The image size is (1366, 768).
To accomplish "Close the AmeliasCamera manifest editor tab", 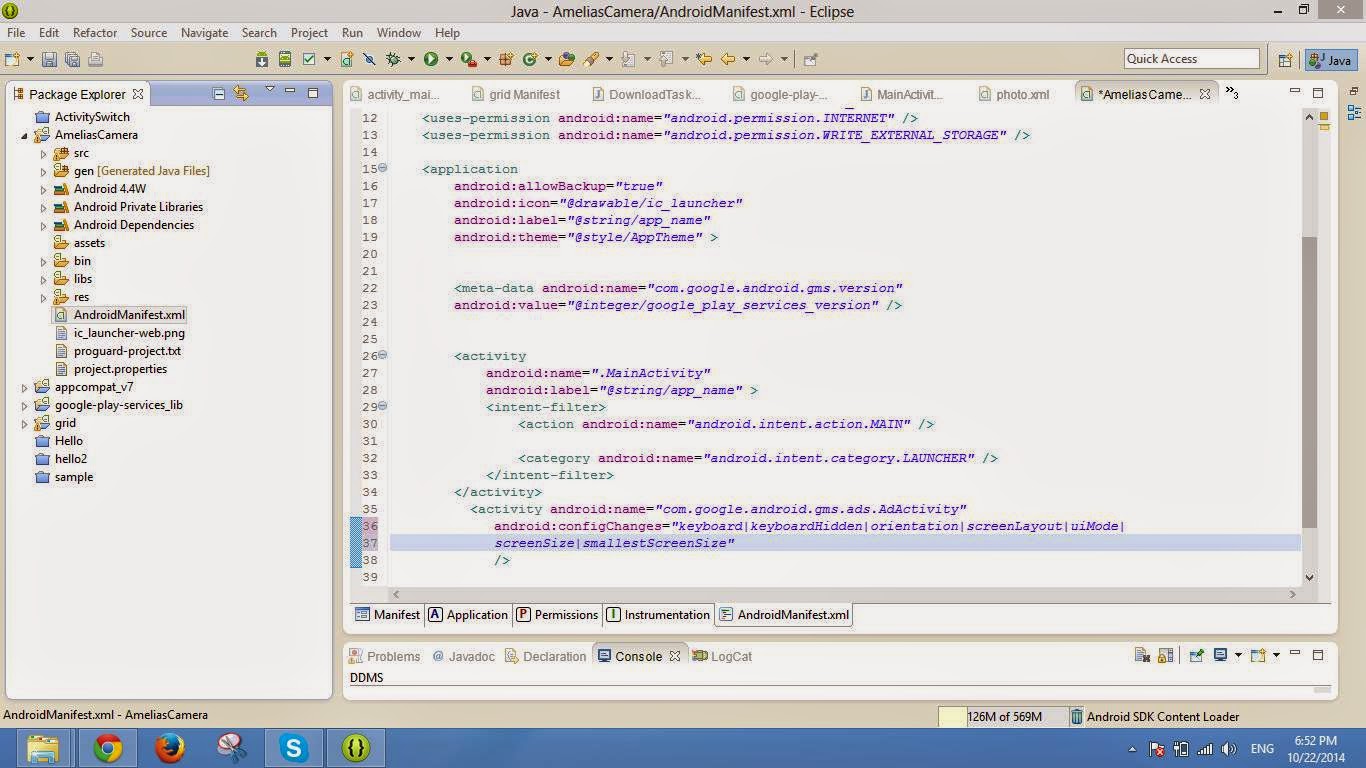I will click(x=1205, y=94).
